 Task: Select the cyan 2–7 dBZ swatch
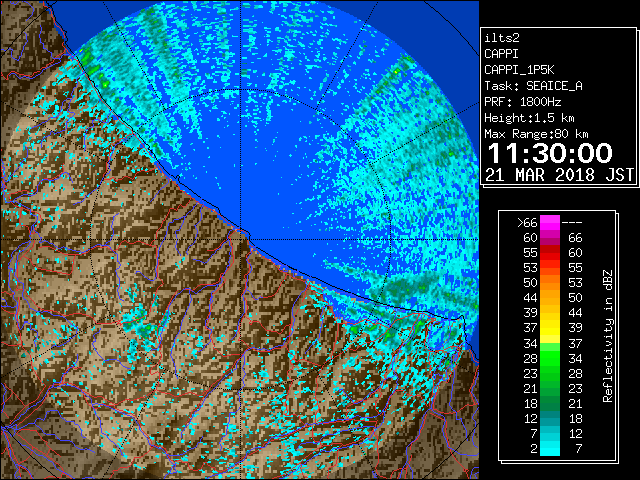point(550,448)
